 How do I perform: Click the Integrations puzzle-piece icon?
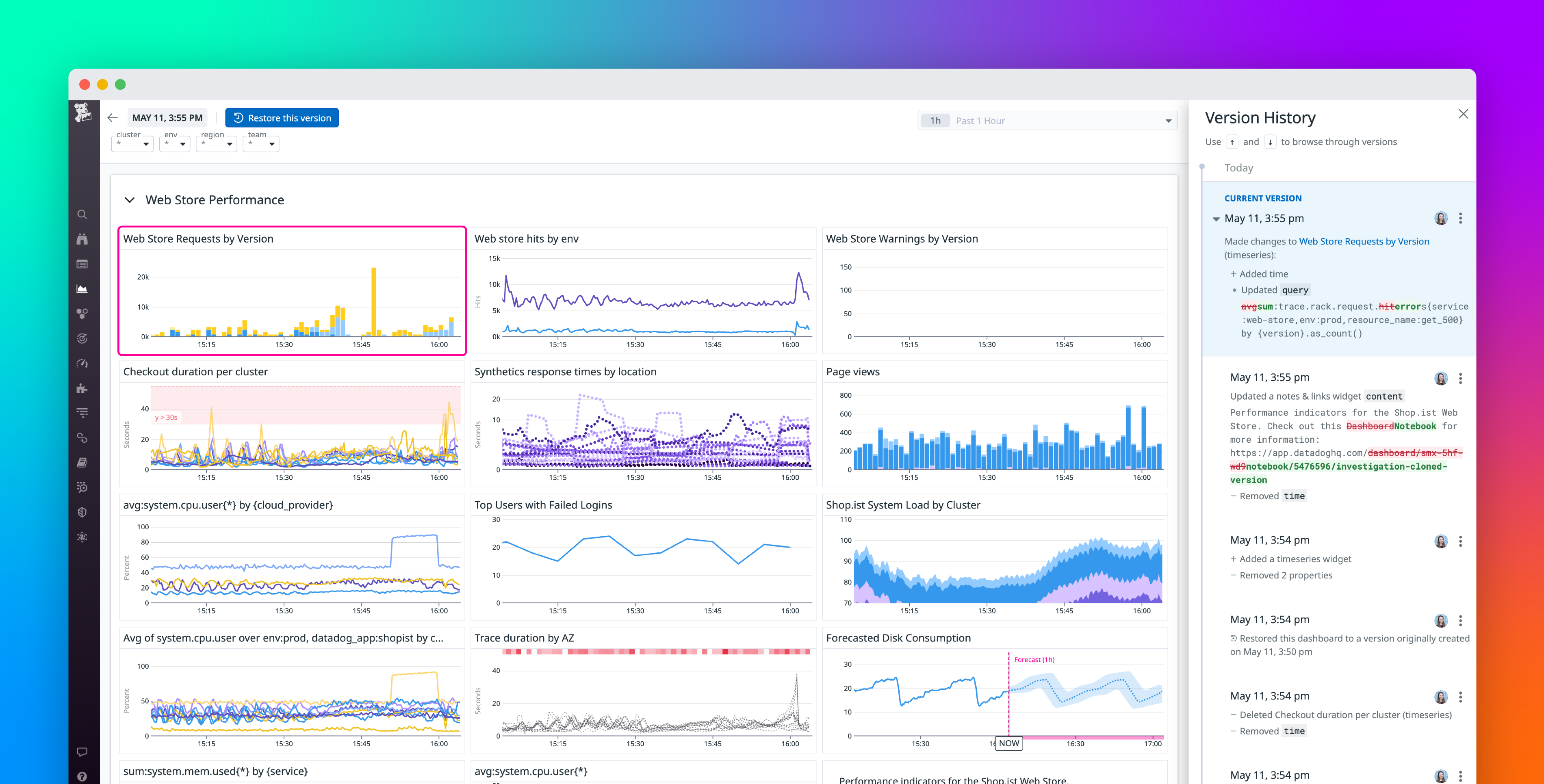click(82, 388)
